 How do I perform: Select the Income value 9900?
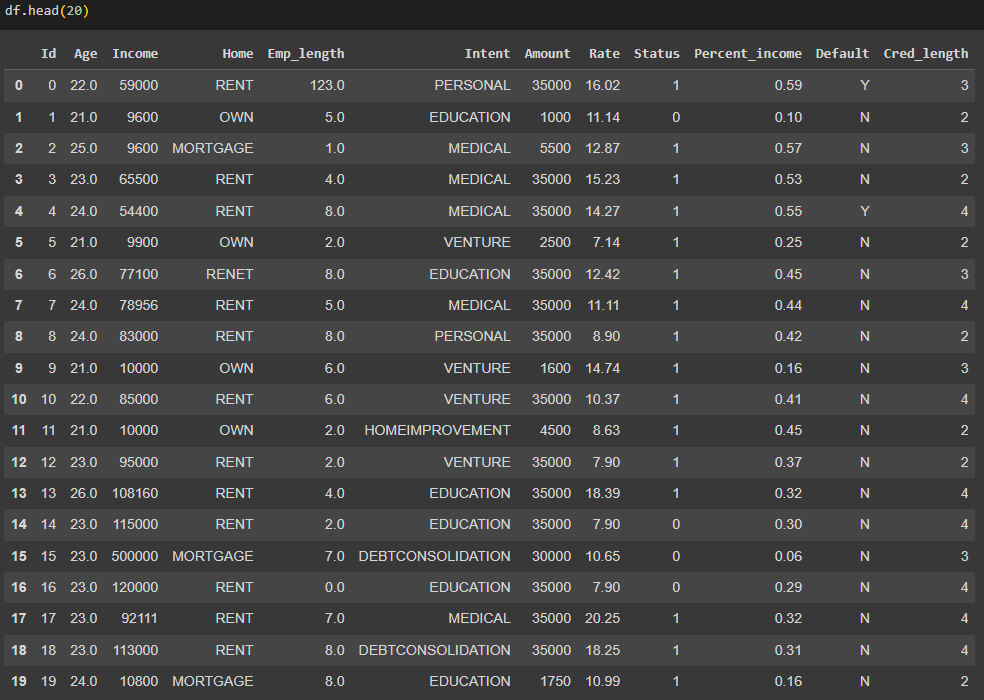tap(142, 242)
